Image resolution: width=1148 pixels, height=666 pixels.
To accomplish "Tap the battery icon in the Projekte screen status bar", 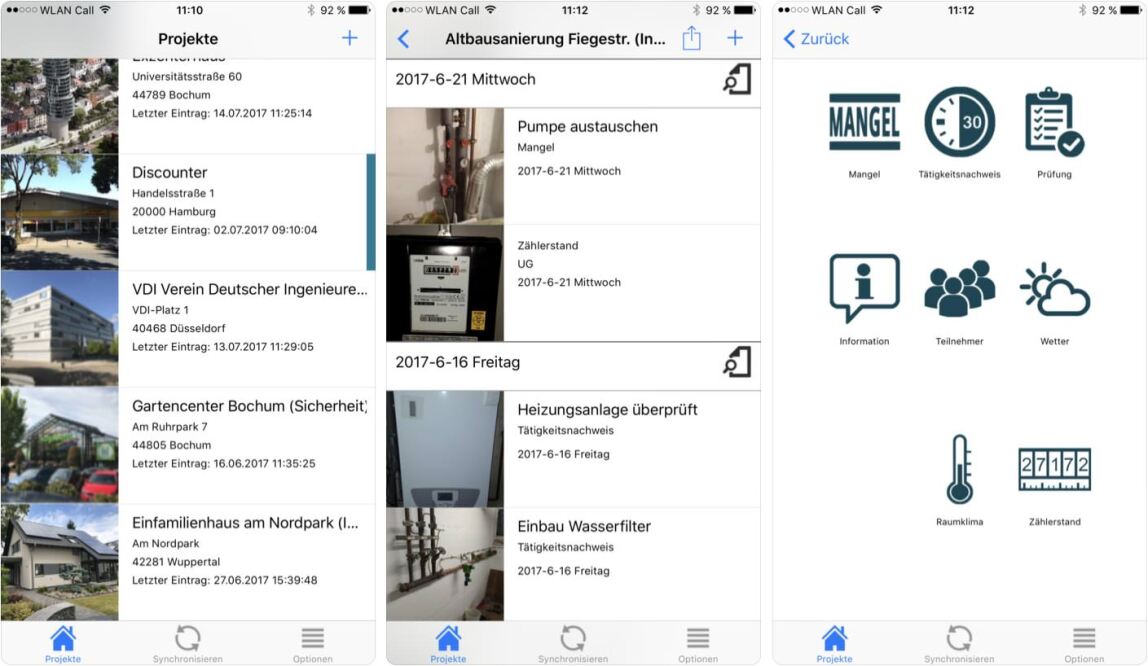I will (x=360, y=10).
